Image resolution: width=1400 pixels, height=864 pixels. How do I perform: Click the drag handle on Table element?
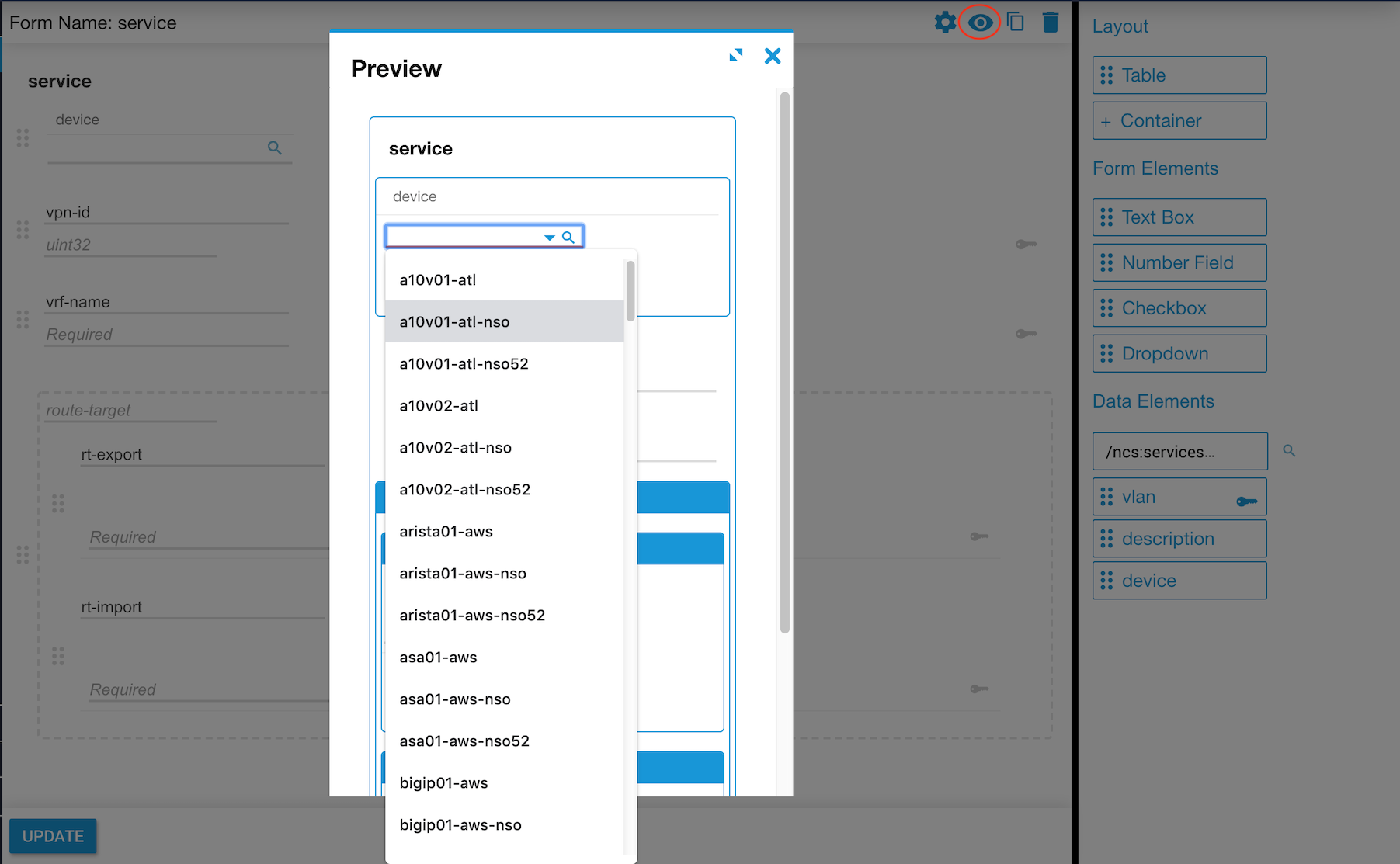[1106, 75]
